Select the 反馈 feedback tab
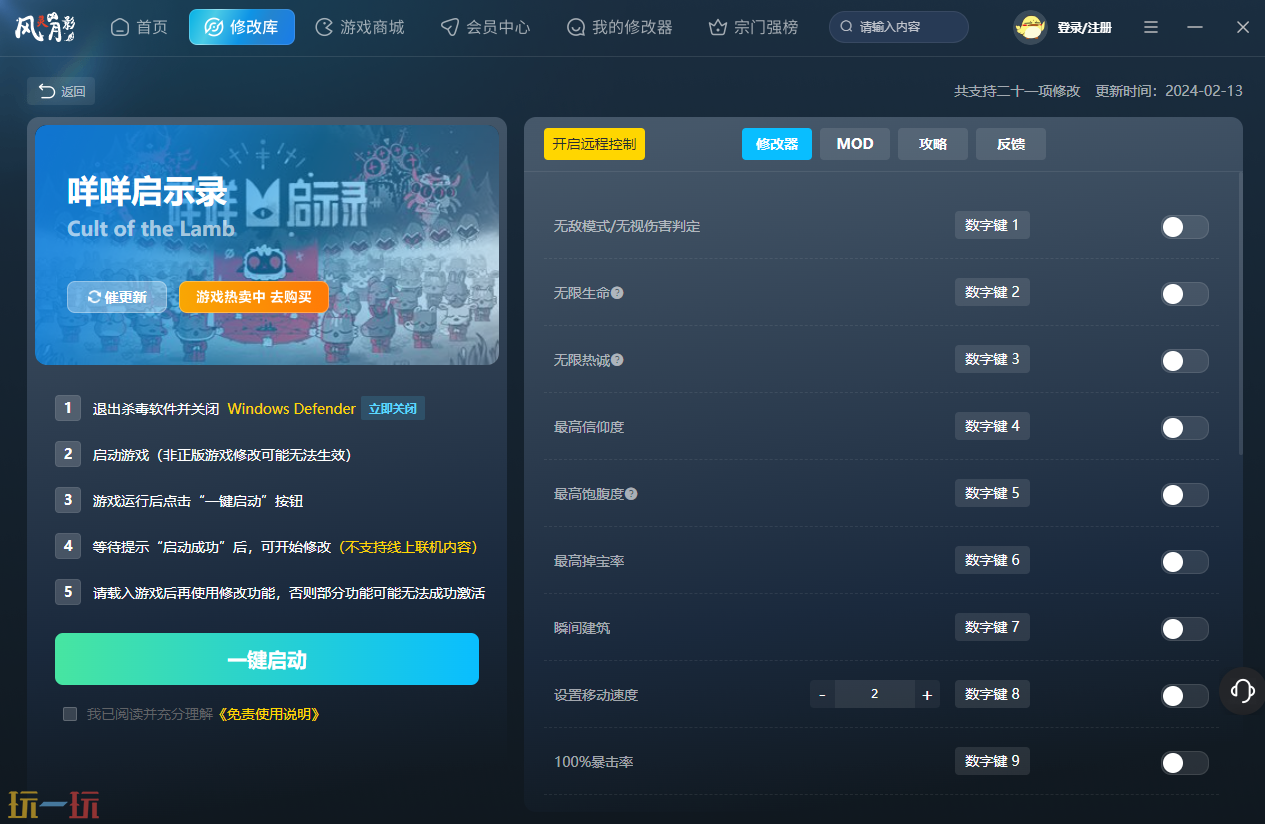The height and width of the screenshot is (824, 1265). [1011, 144]
